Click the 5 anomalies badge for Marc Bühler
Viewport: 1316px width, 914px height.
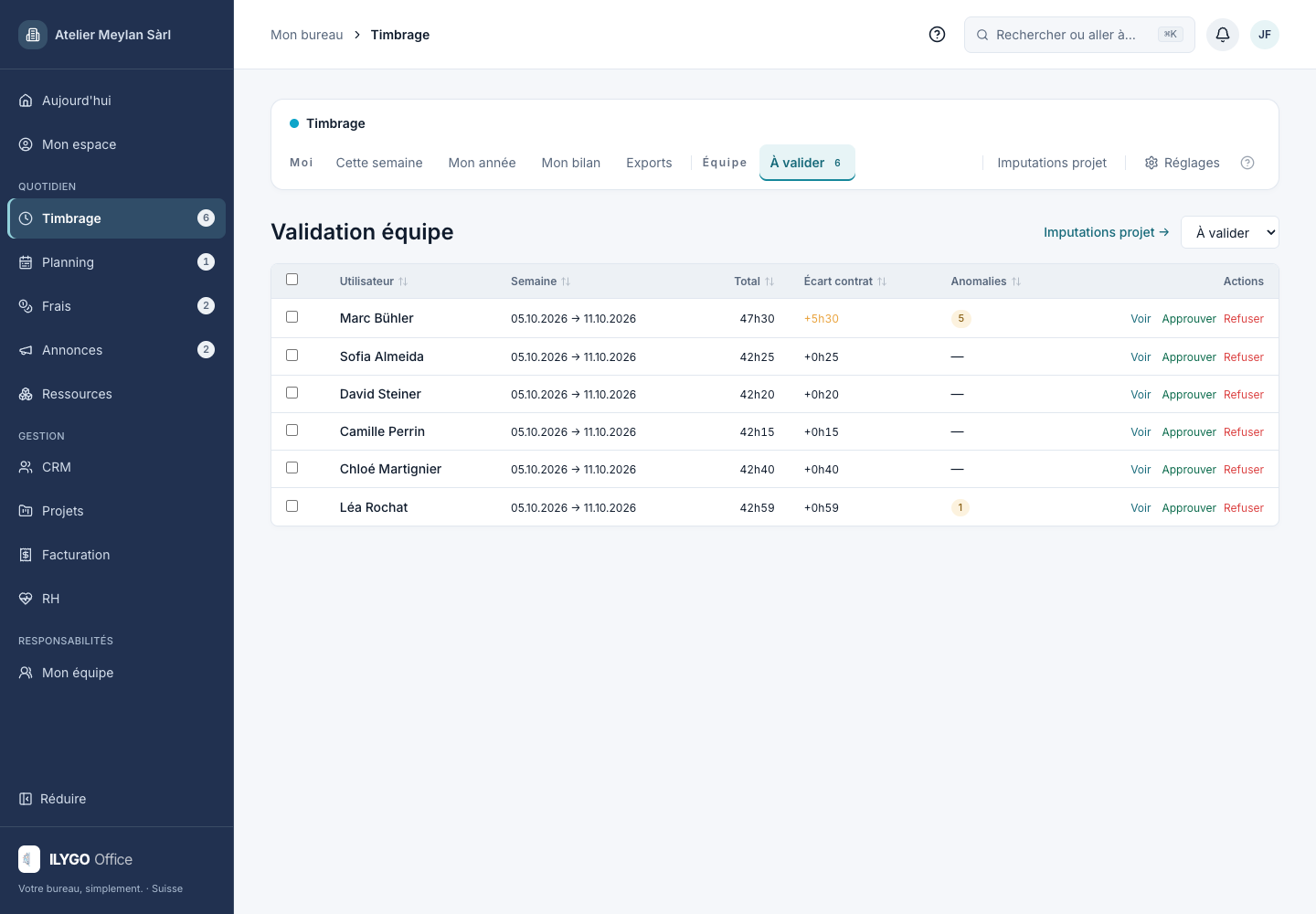[x=960, y=319]
